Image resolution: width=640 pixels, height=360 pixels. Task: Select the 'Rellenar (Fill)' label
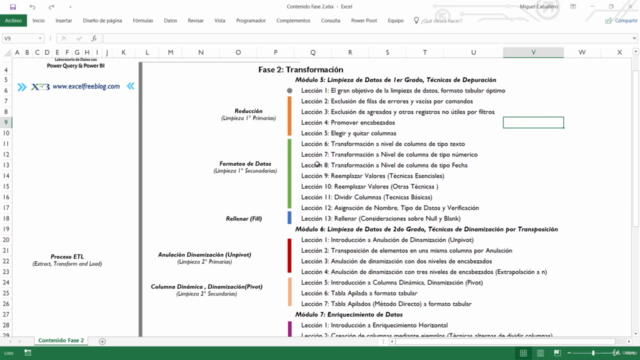244,219
